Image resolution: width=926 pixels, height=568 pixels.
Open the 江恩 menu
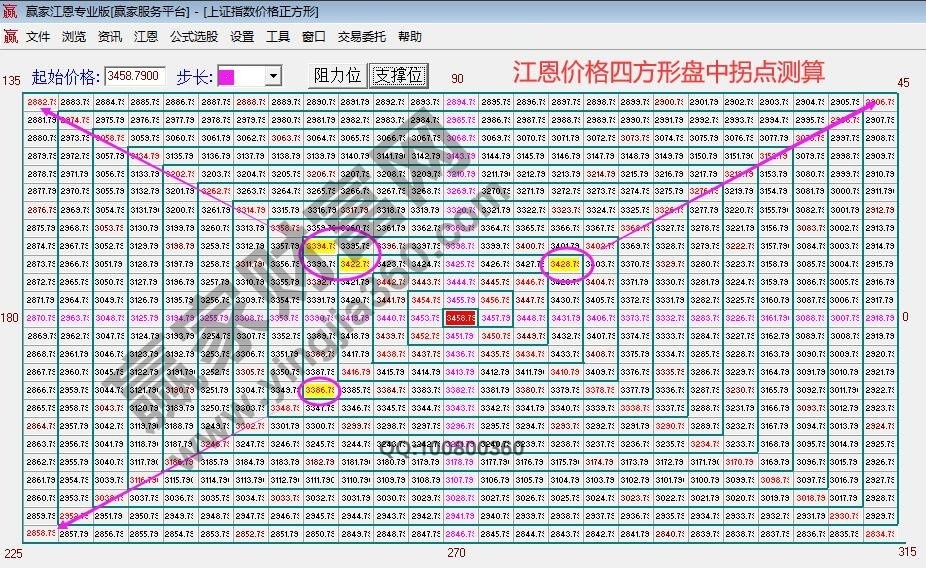[x=146, y=37]
